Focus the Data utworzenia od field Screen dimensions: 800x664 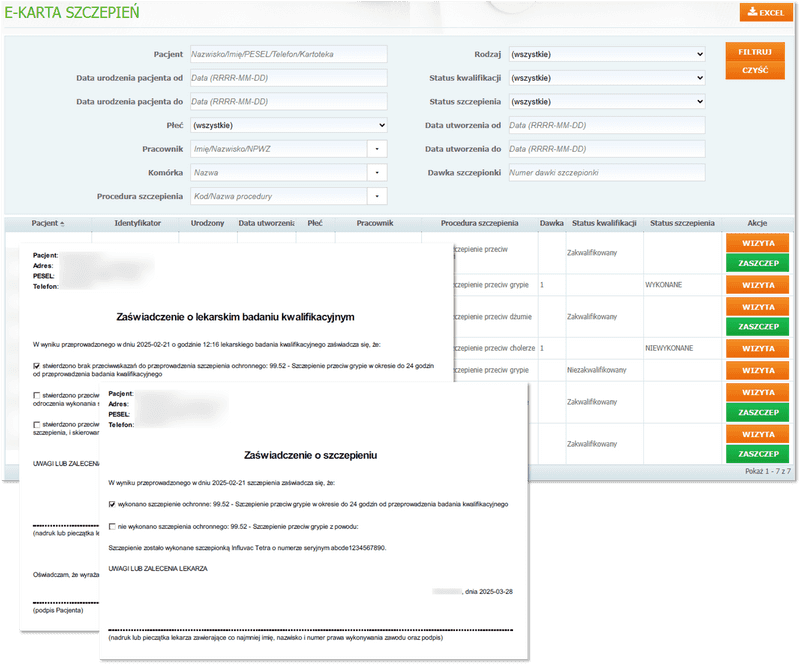[x=607, y=125]
